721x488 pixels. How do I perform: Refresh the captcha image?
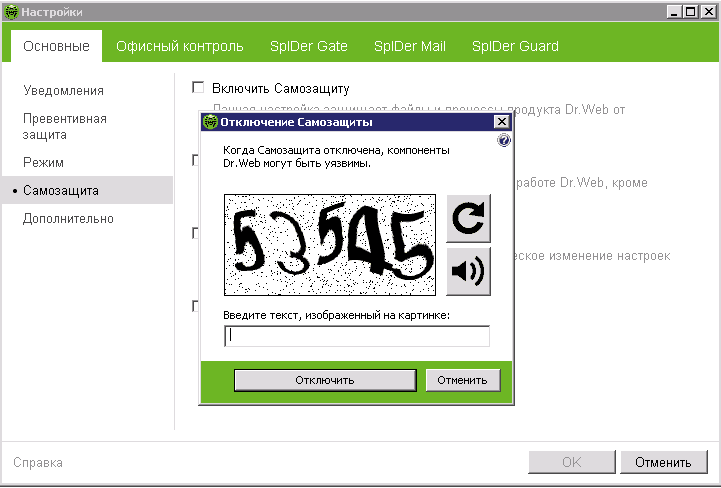[x=468, y=219]
